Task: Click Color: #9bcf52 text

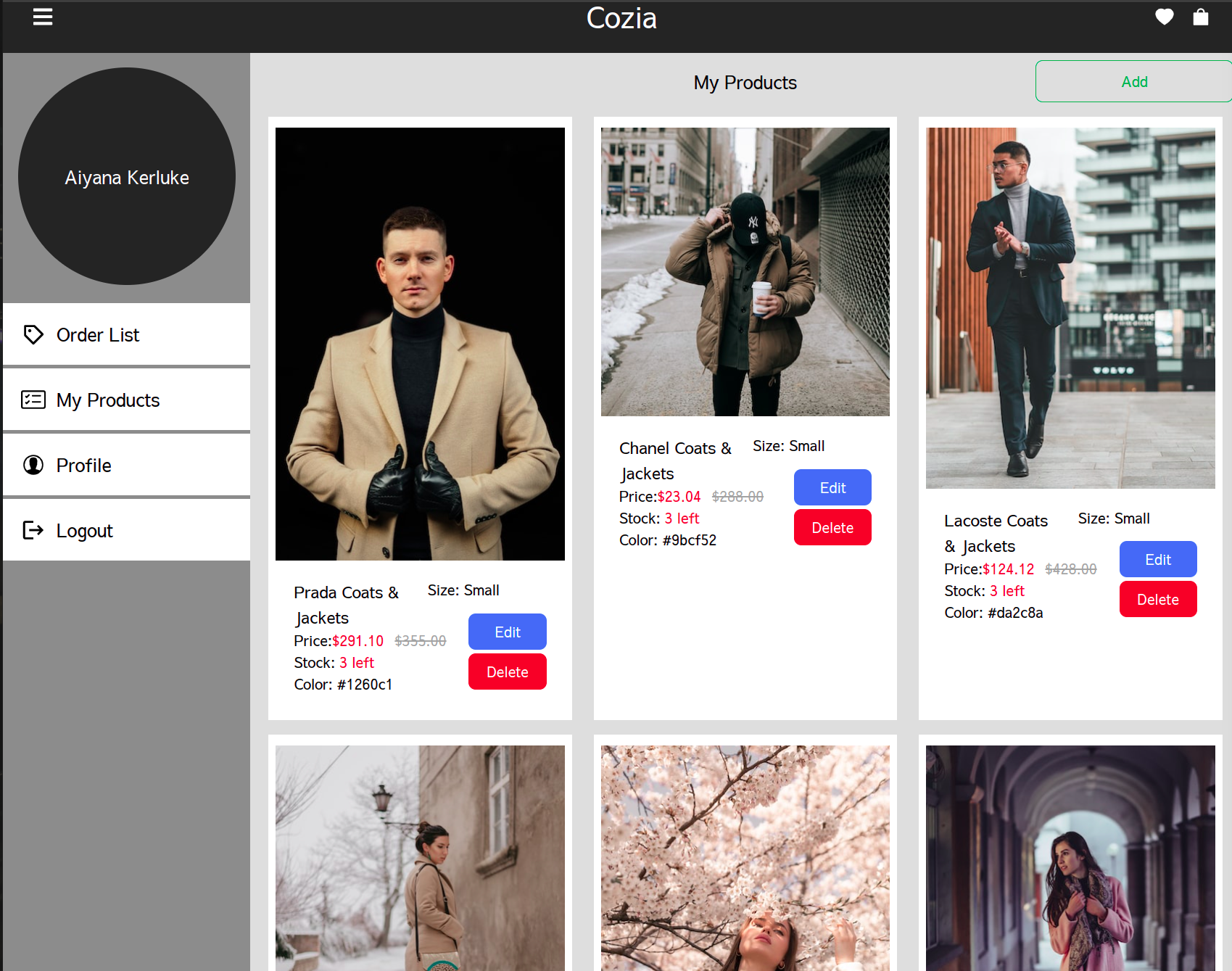Action: click(668, 540)
